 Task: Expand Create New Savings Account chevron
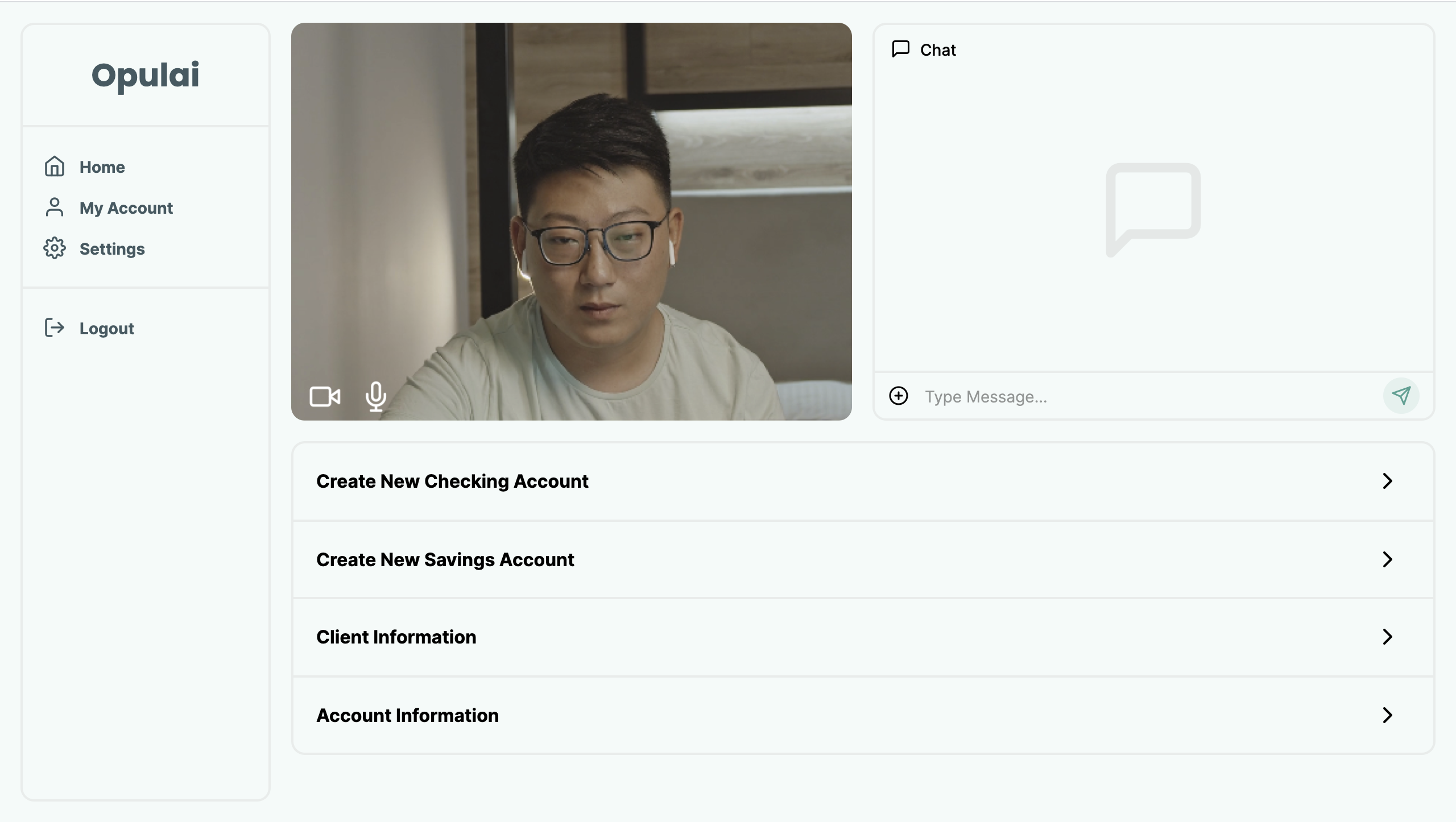pos(1387,559)
